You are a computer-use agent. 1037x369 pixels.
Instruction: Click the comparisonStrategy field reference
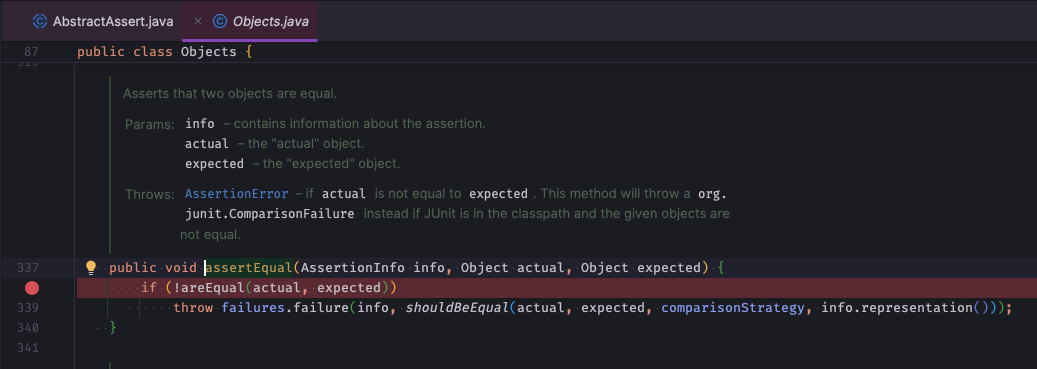pyautogui.click(x=733, y=308)
